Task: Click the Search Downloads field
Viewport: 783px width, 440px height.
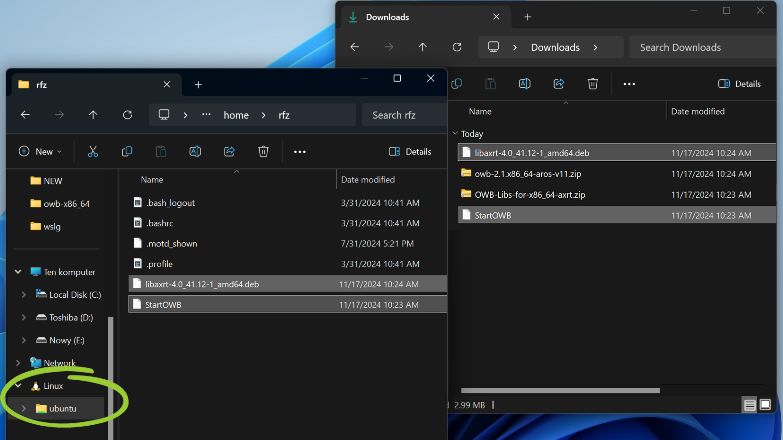Action: point(703,47)
